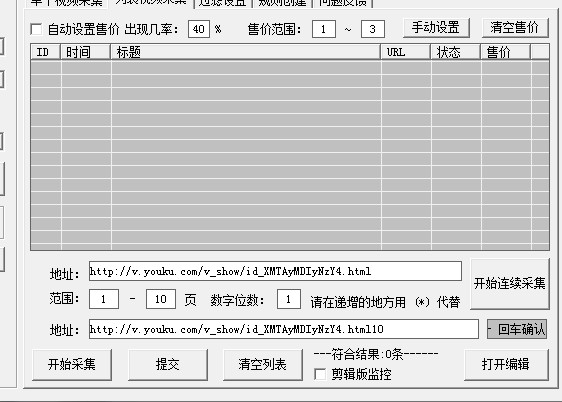Focus the 售价范围 minimum value box
Screen dimensions: 562x402
point(324,29)
